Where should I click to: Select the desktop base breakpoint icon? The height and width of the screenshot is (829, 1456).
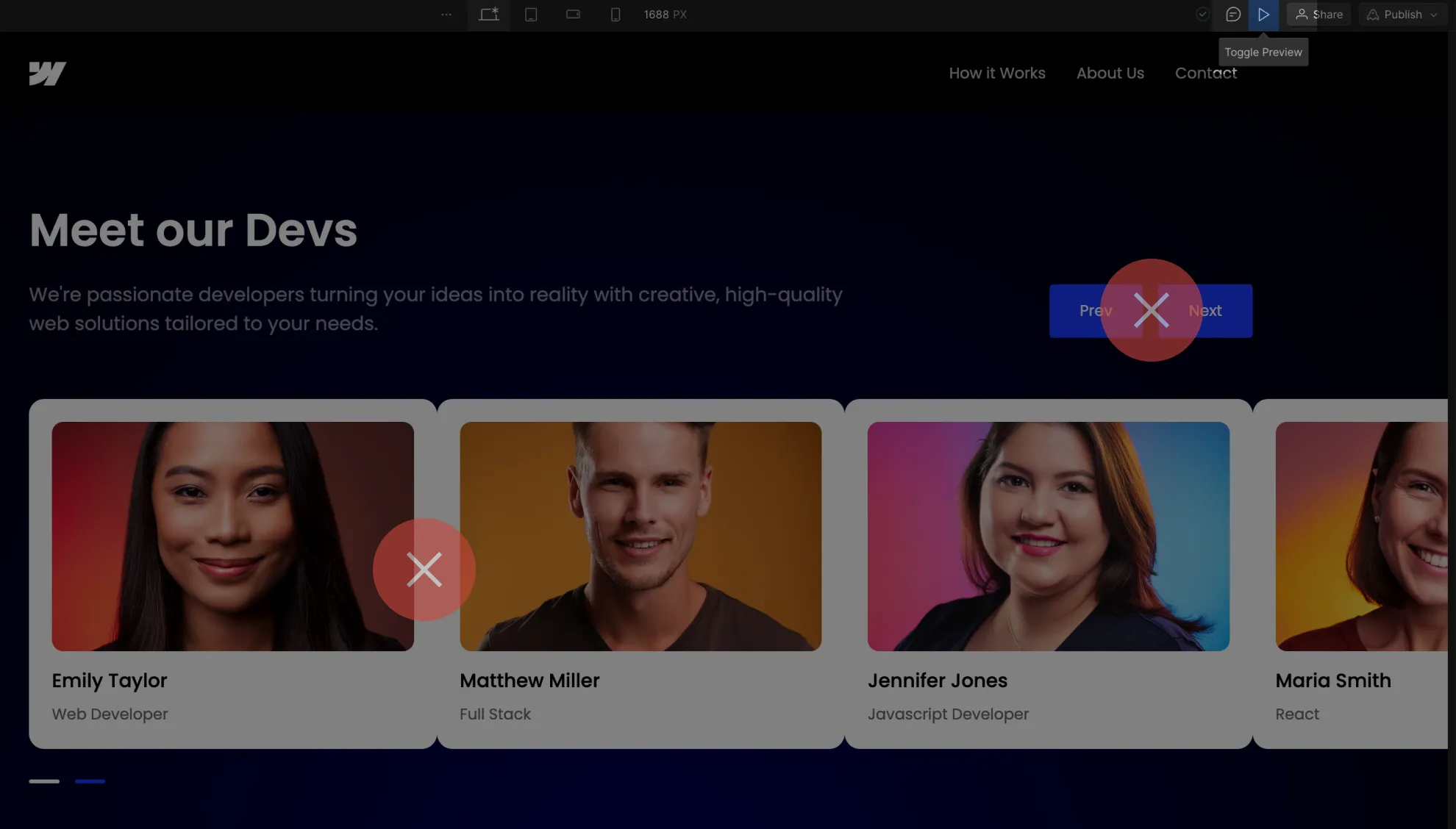489,15
